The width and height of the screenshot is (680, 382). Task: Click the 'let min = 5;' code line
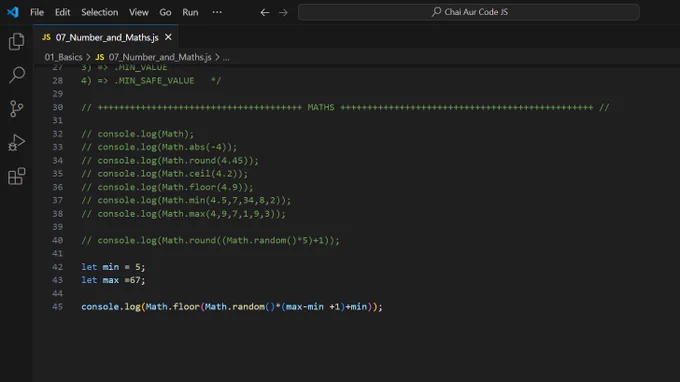tap(113, 267)
